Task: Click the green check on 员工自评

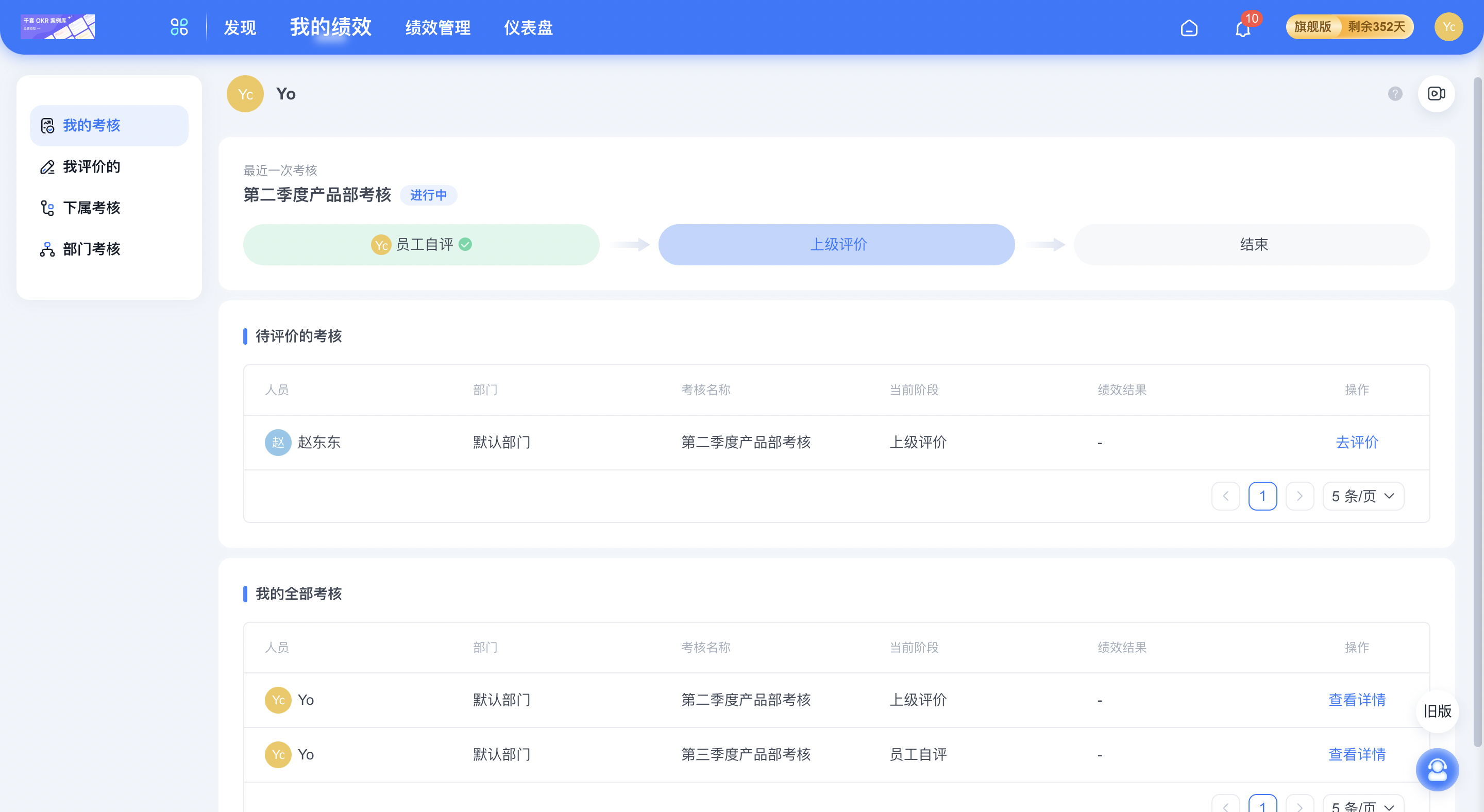Action: pyautogui.click(x=465, y=245)
